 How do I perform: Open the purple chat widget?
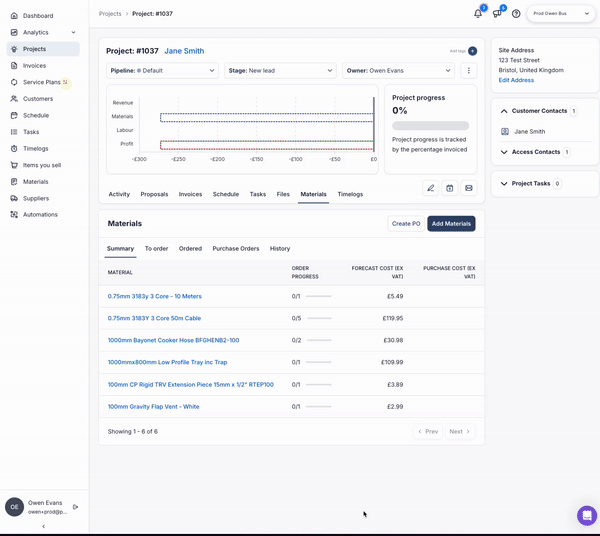(x=586, y=515)
